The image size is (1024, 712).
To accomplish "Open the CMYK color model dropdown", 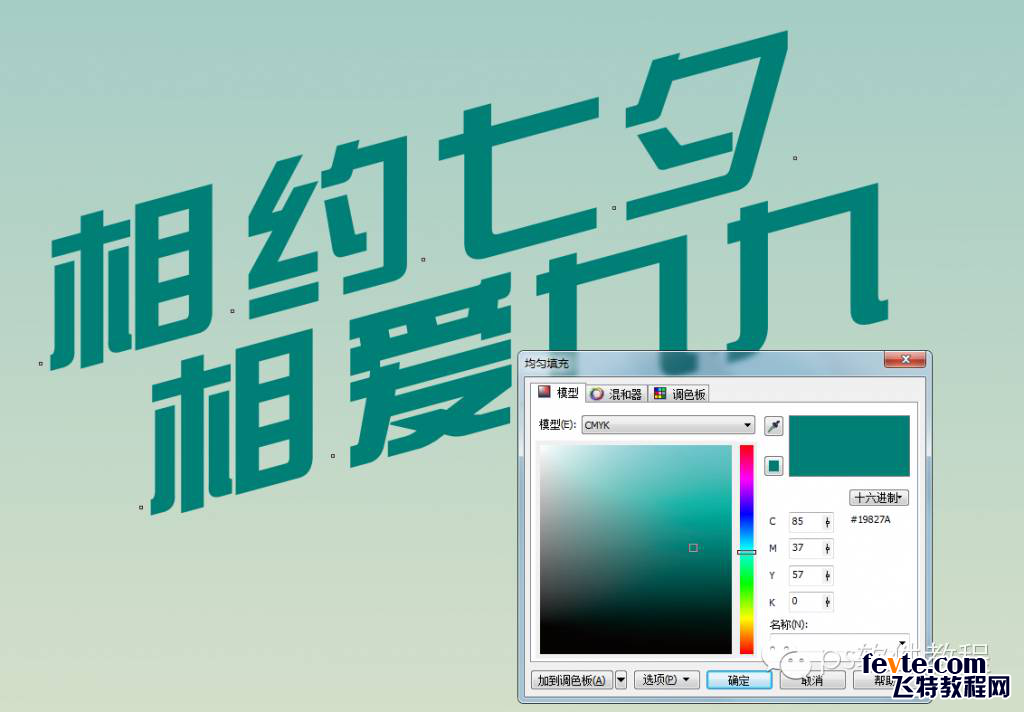I will coord(667,425).
